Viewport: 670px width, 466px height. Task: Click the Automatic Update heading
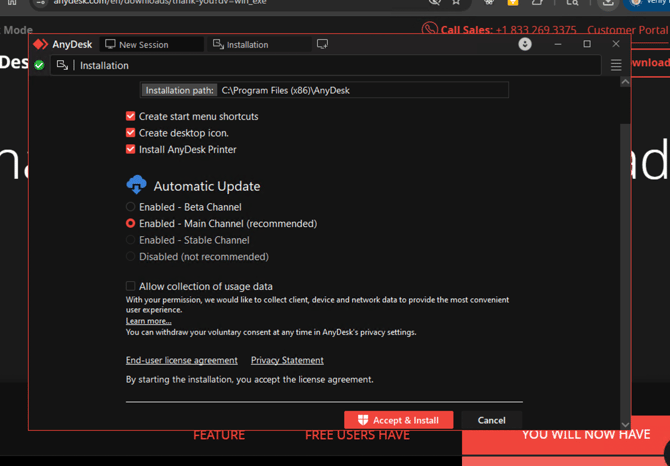pos(207,186)
